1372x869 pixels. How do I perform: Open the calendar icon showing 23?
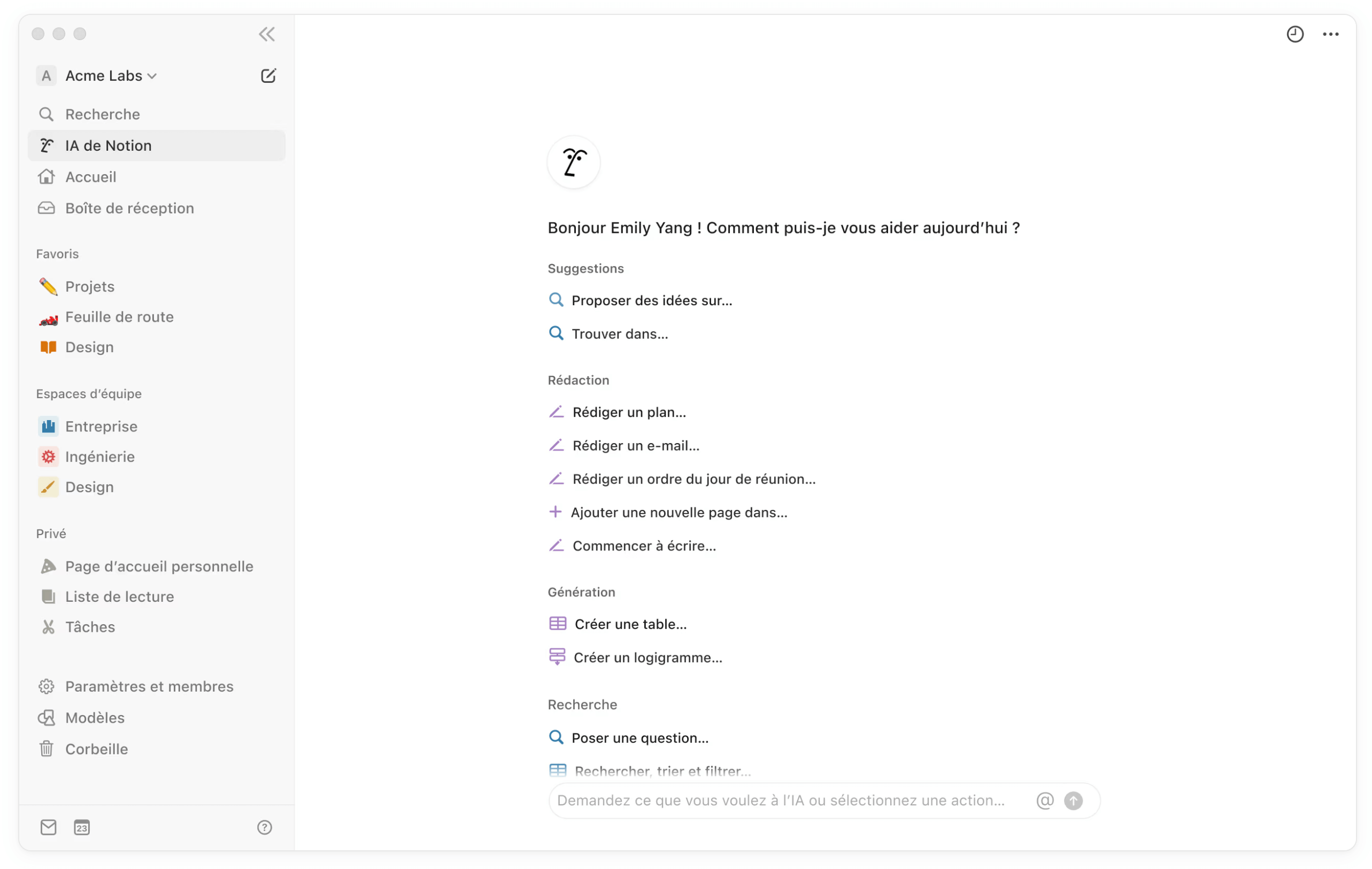tap(82, 827)
